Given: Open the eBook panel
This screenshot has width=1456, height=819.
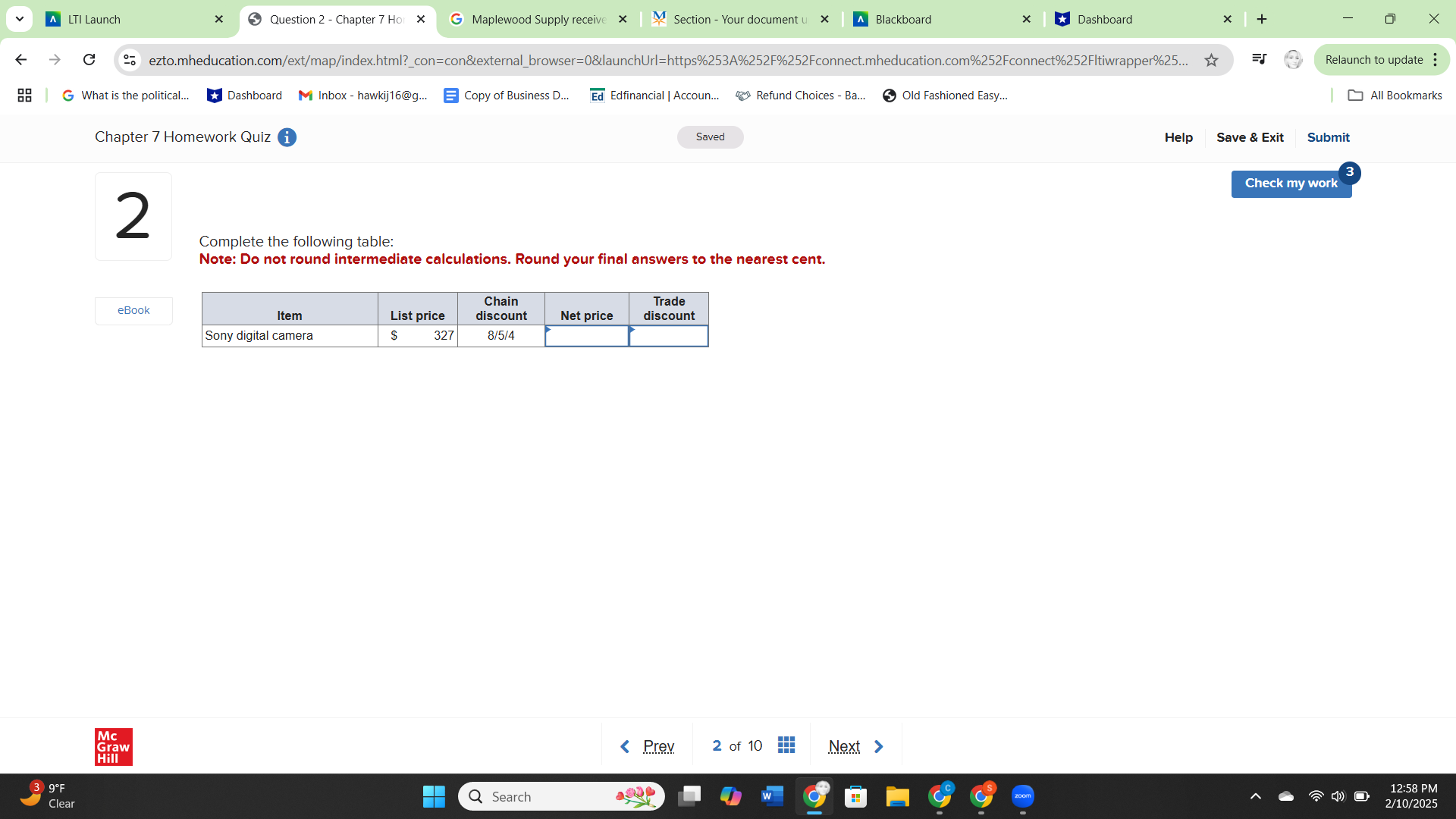Looking at the screenshot, I should click(133, 310).
